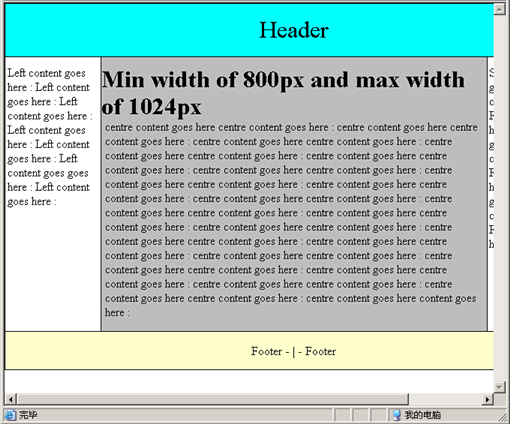Click the vertical scrollbar up arrow
The image size is (510, 424).
[499, 9]
